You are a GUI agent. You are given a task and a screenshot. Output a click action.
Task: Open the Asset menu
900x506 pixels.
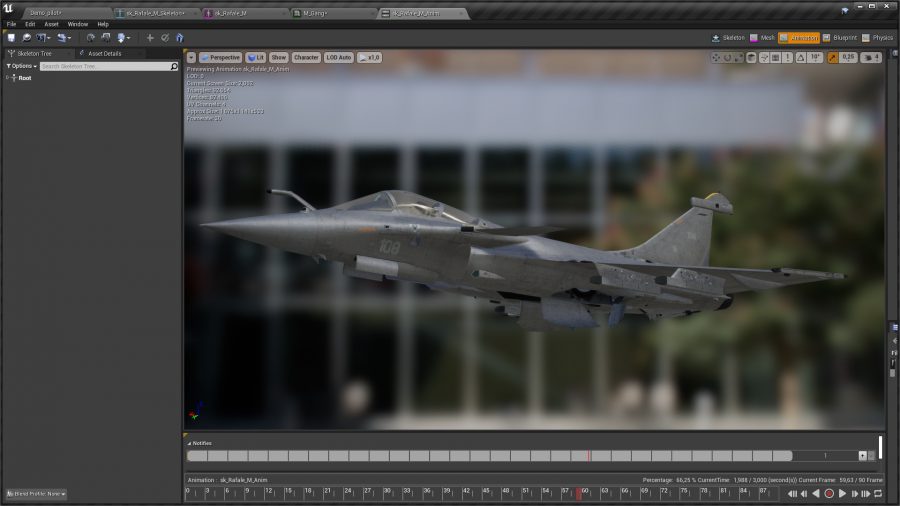[x=51, y=24]
